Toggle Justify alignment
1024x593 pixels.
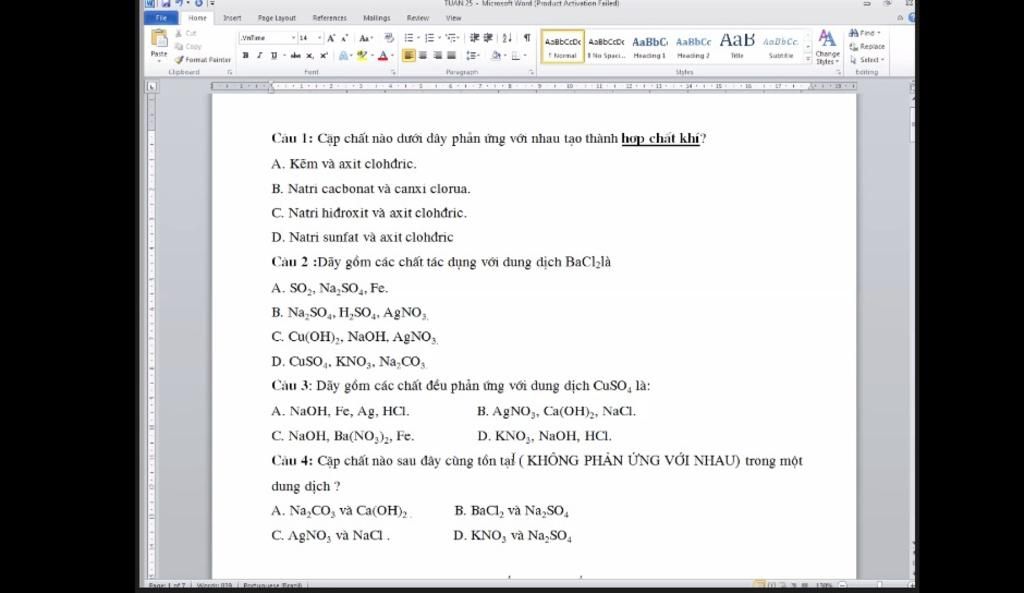pyautogui.click(x=451, y=56)
